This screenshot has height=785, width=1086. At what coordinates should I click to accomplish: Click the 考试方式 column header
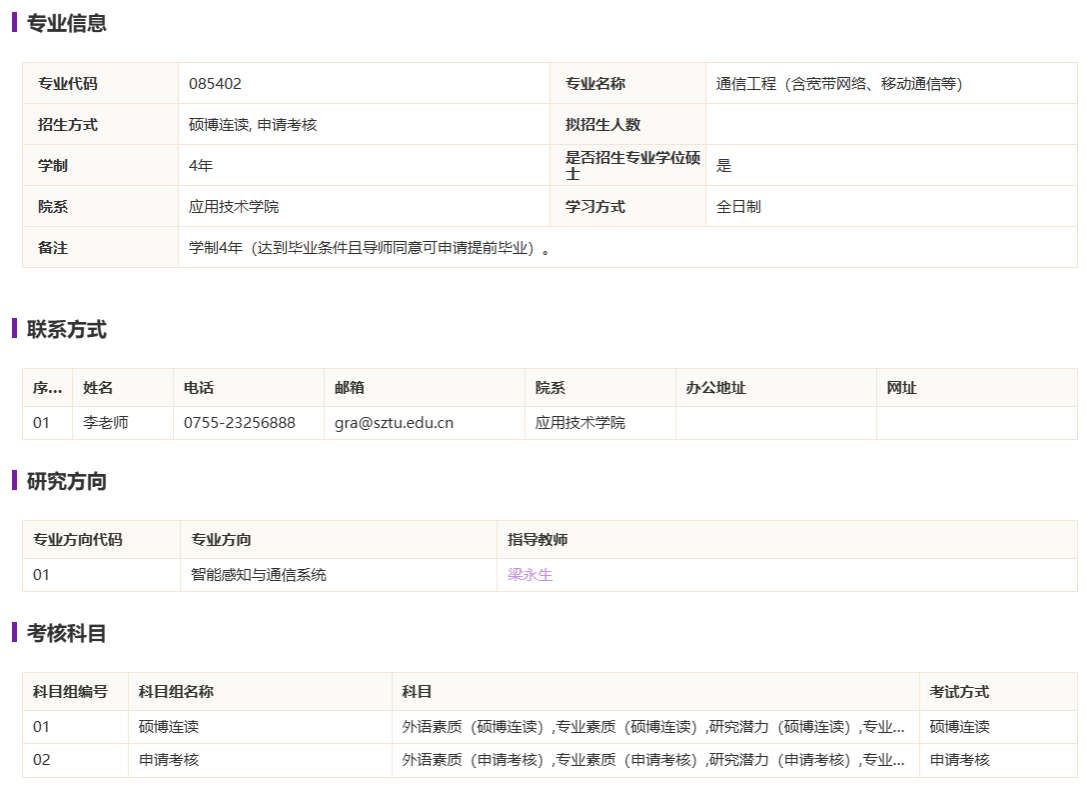pos(959,692)
